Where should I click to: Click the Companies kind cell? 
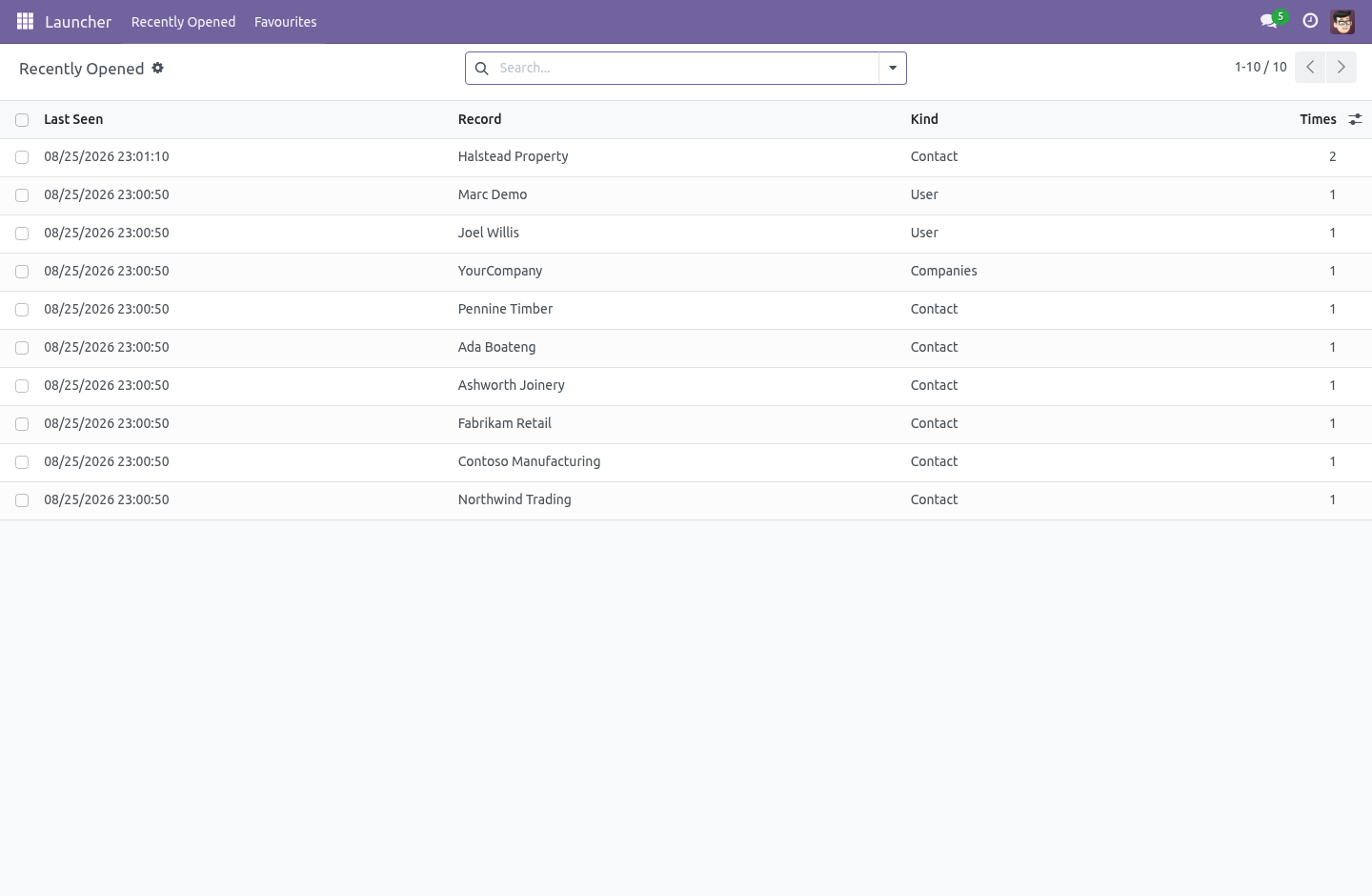click(943, 271)
